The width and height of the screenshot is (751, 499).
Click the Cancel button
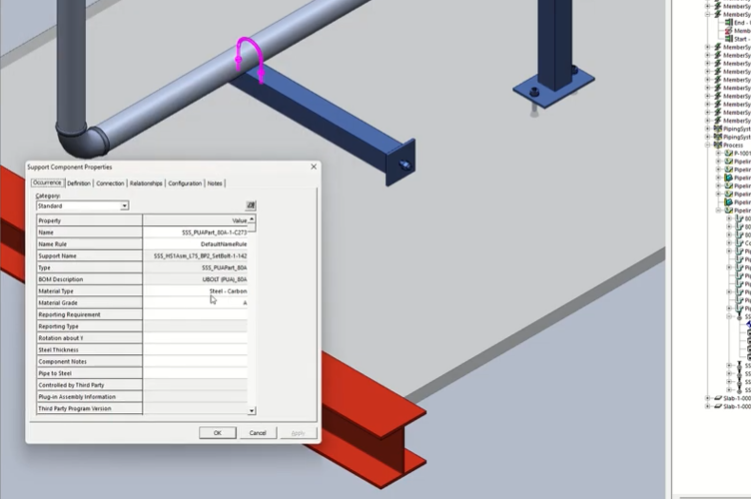(x=257, y=433)
